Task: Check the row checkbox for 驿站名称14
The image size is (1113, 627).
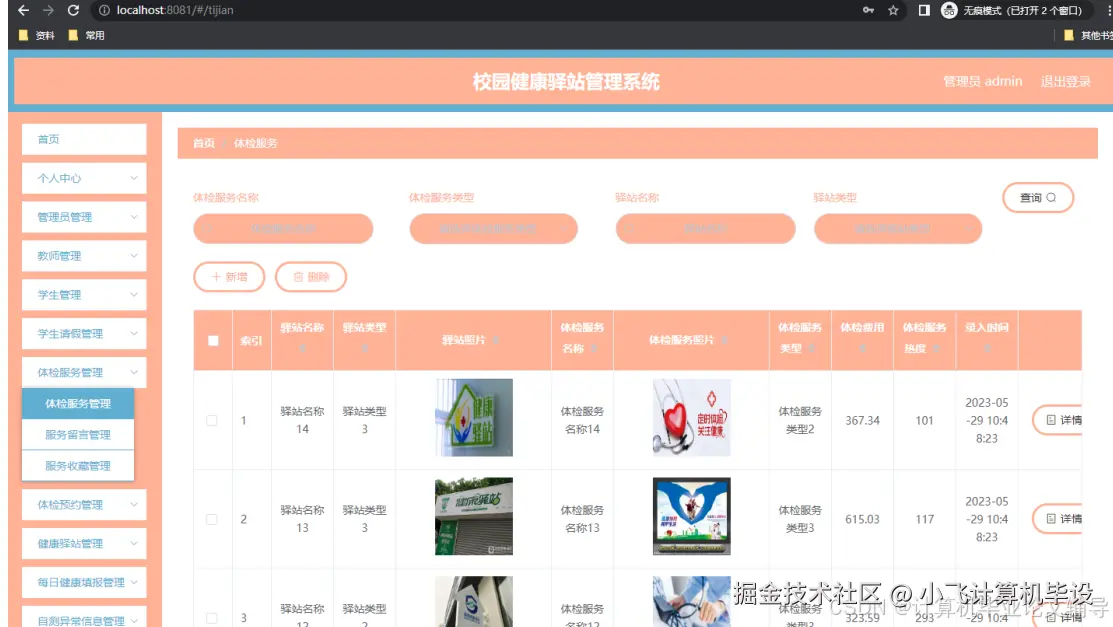Action: click(x=211, y=420)
